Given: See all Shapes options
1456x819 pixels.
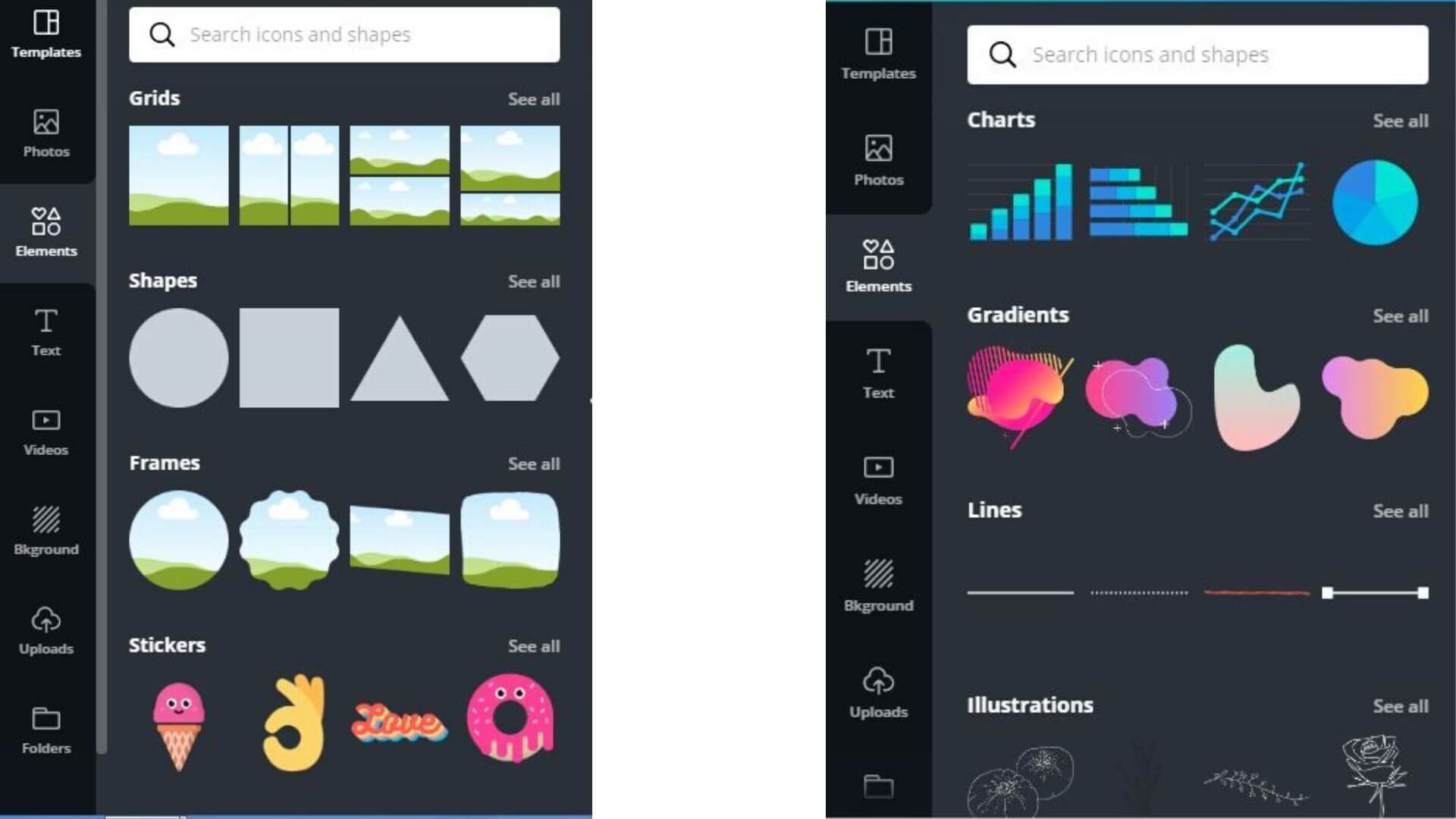Looking at the screenshot, I should point(533,281).
